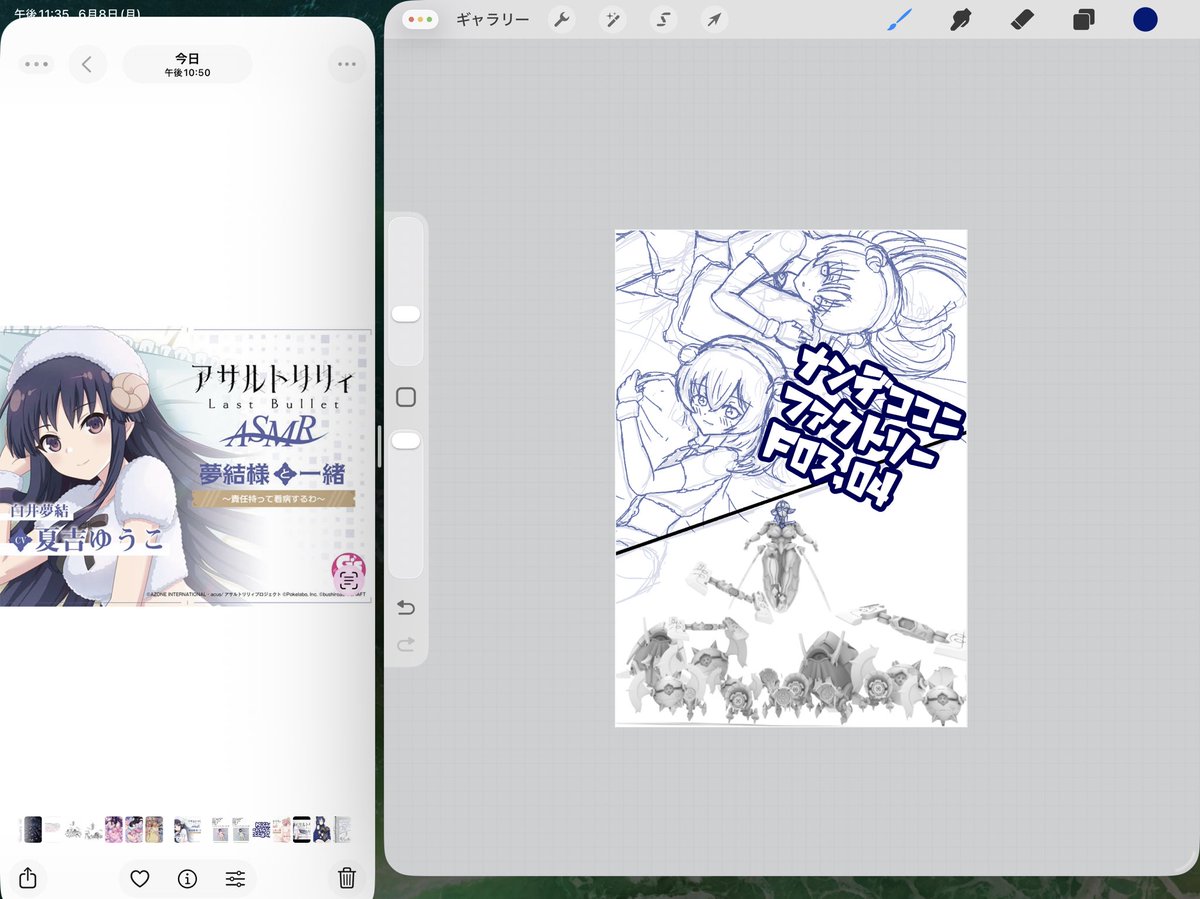This screenshot has width=1200, height=899.
Task: Open Procreate window multitasking dots
Action: pyautogui.click(x=420, y=19)
